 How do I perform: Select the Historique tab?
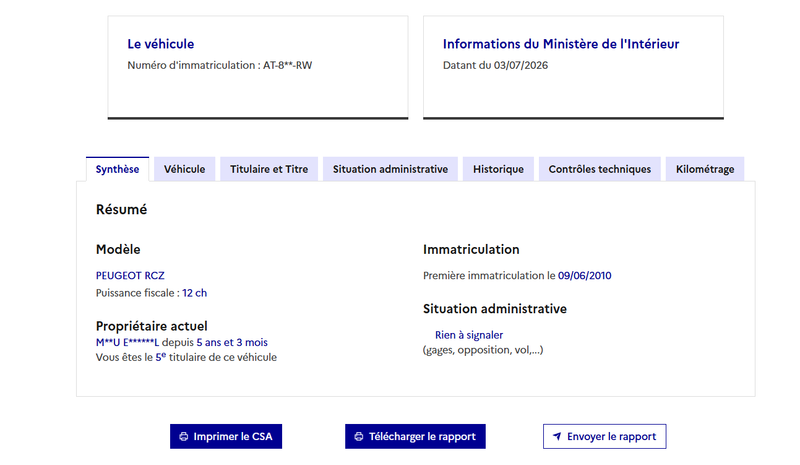coord(498,169)
